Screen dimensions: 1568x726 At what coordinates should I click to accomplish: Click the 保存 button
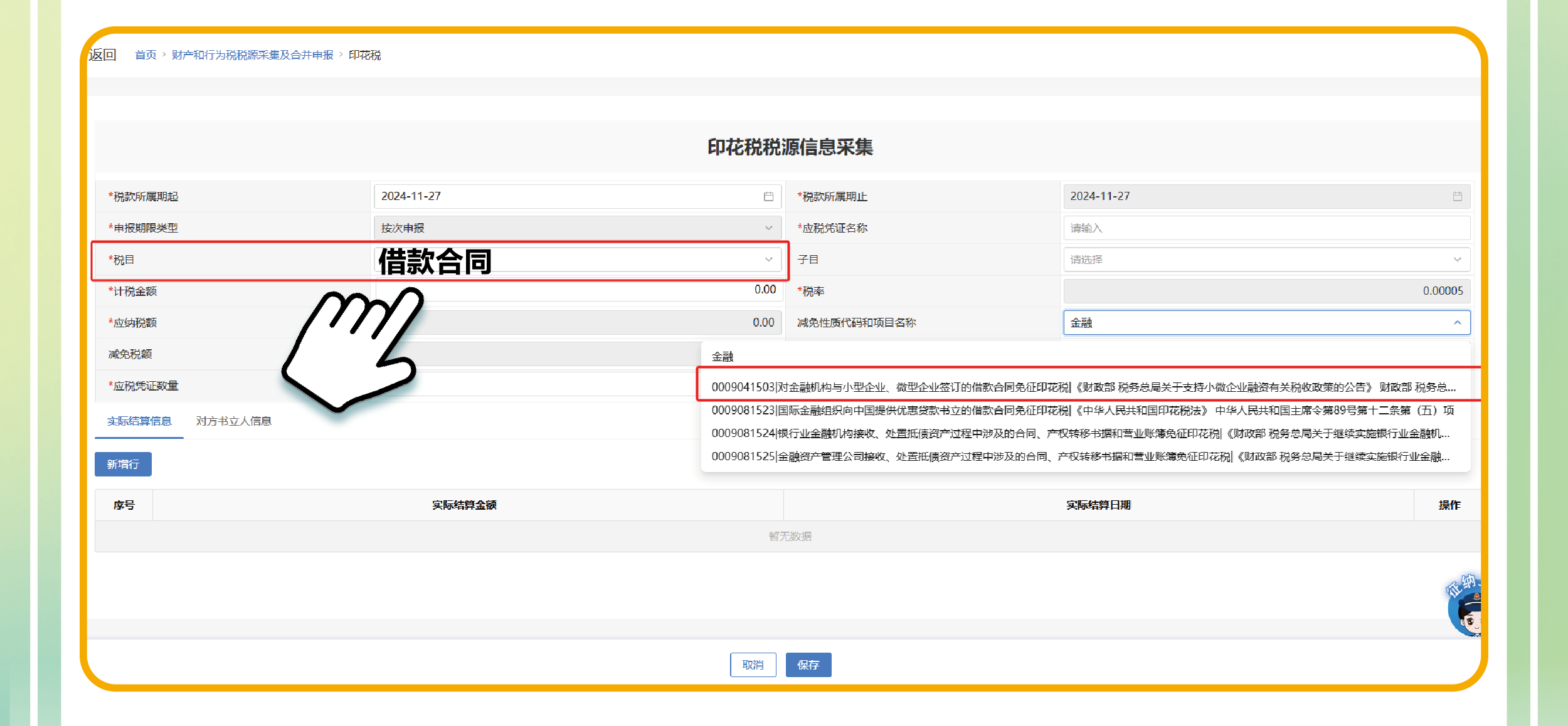[808, 665]
